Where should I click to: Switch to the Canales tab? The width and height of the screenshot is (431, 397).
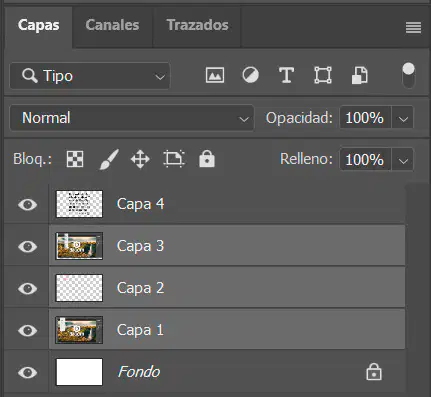(112, 26)
